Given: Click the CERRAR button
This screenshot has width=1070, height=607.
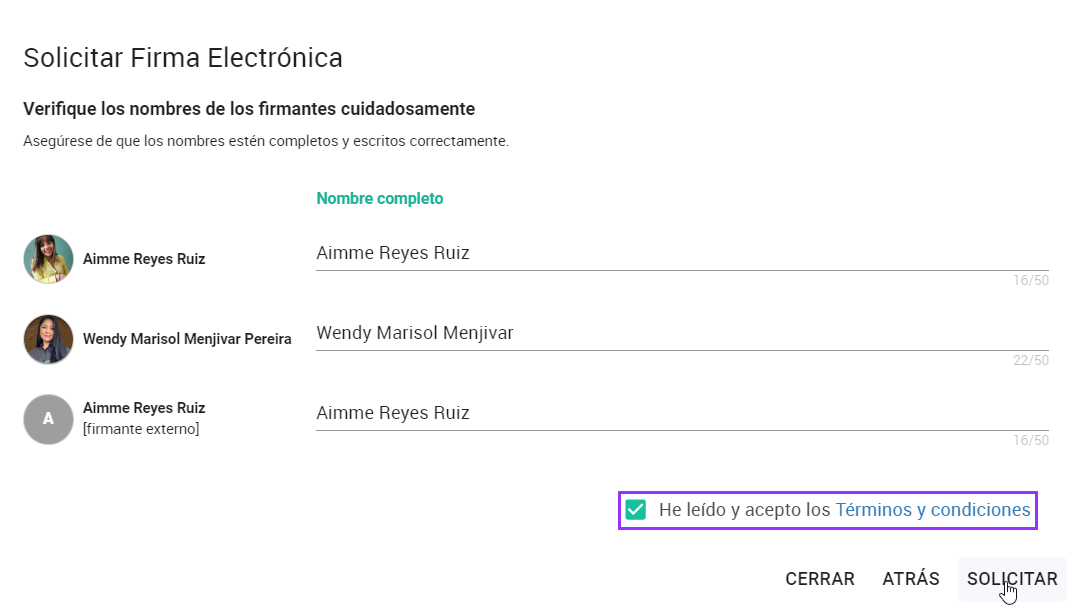Looking at the screenshot, I should coord(820,578).
